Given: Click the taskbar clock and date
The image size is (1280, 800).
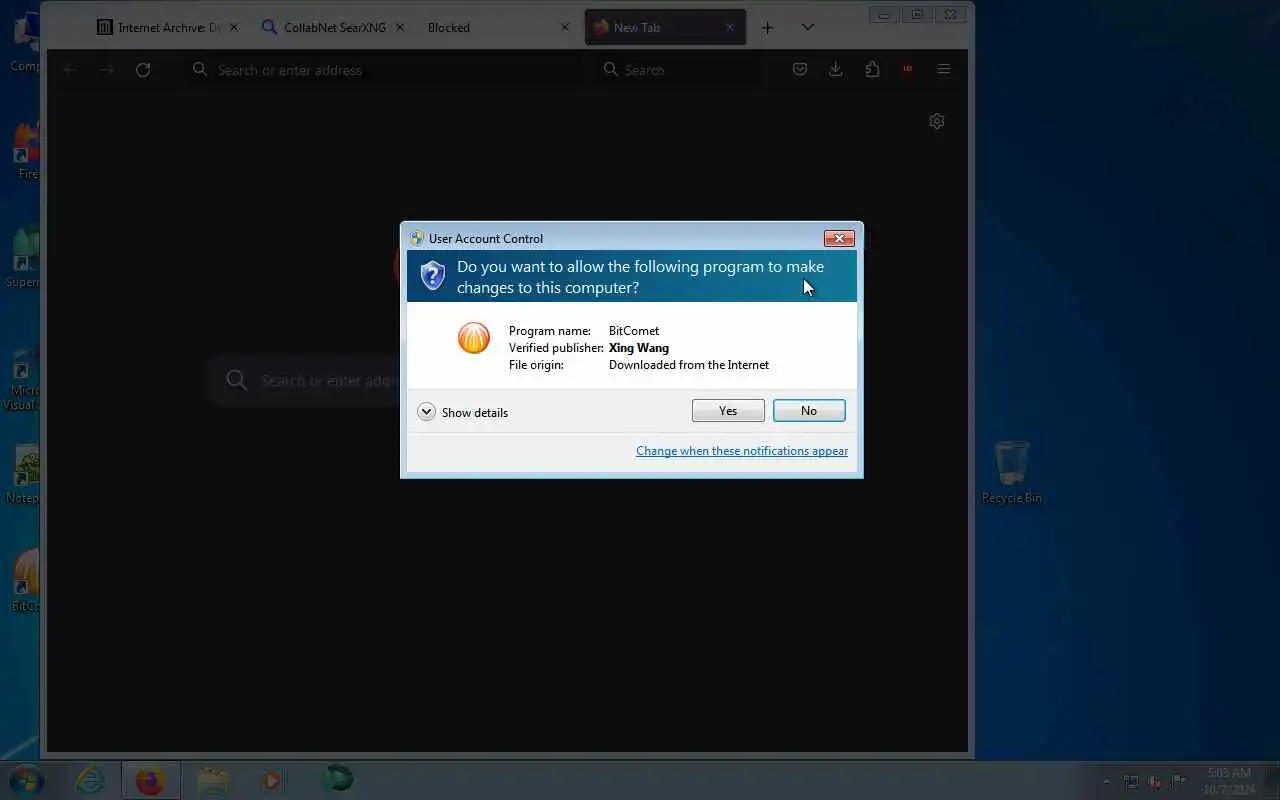Looking at the screenshot, I should pyautogui.click(x=1229, y=781).
